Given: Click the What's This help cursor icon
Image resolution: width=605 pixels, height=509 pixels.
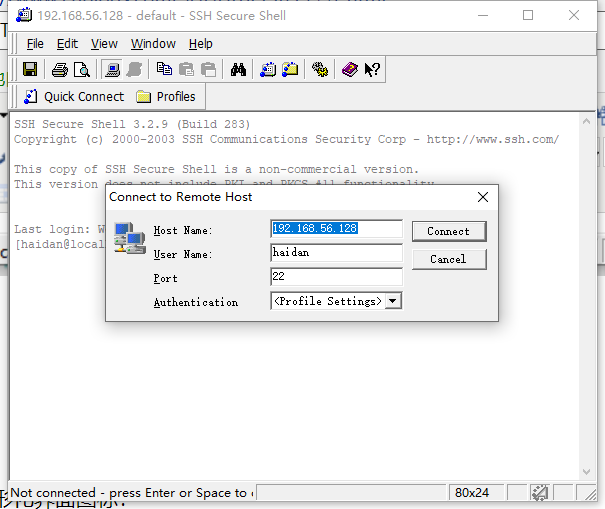Looking at the screenshot, I should [x=372, y=70].
